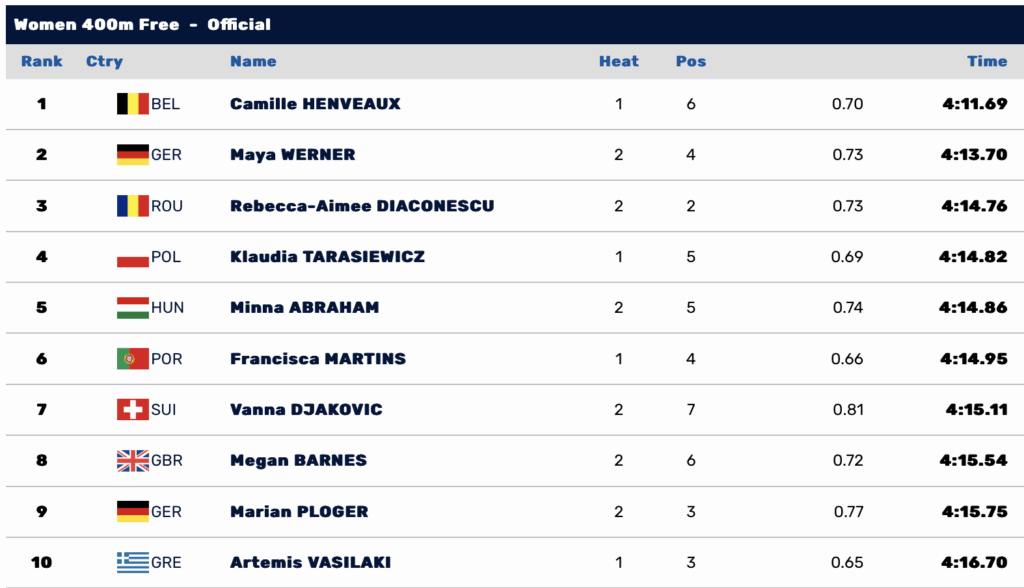
Task: Click the Hungary flag icon
Action: (132, 308)
